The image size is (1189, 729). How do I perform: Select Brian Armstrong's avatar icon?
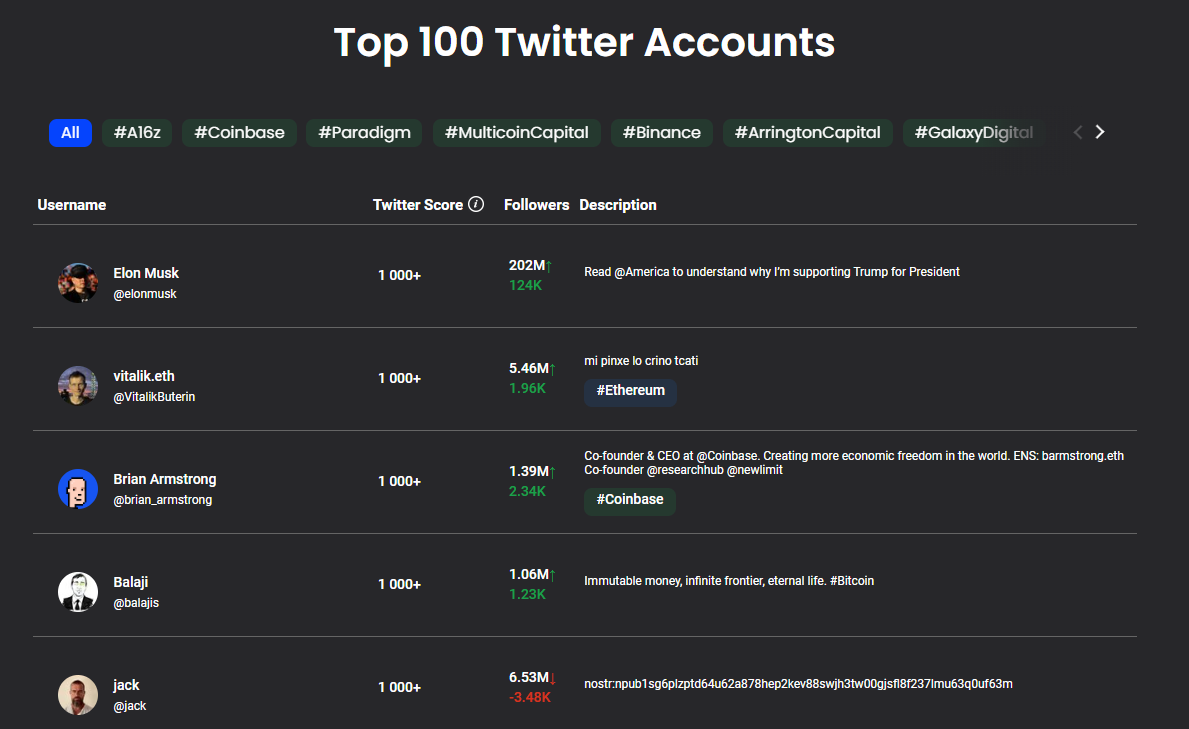(78, 489)
